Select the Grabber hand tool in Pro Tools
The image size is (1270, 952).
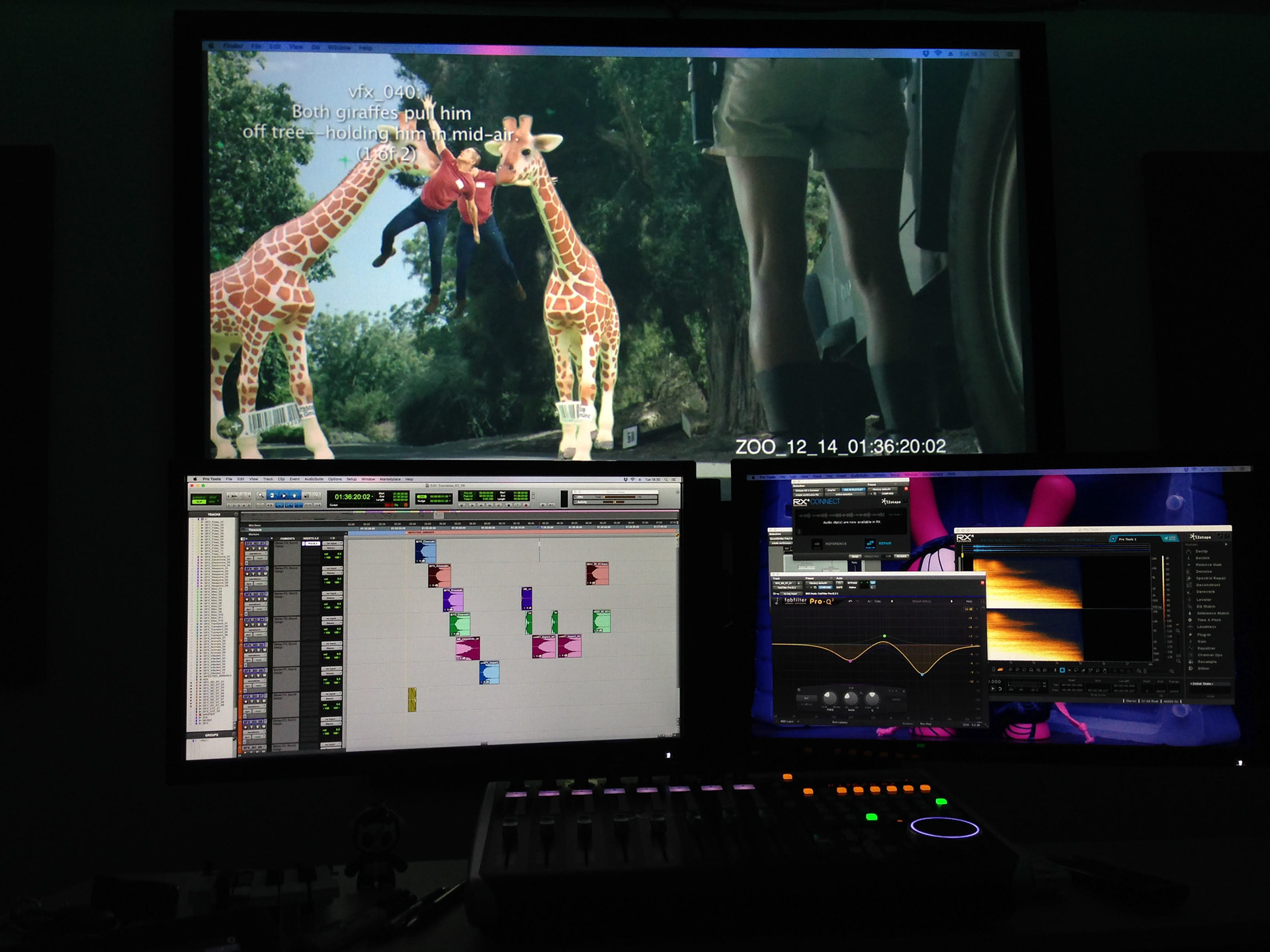coord(294,495)
